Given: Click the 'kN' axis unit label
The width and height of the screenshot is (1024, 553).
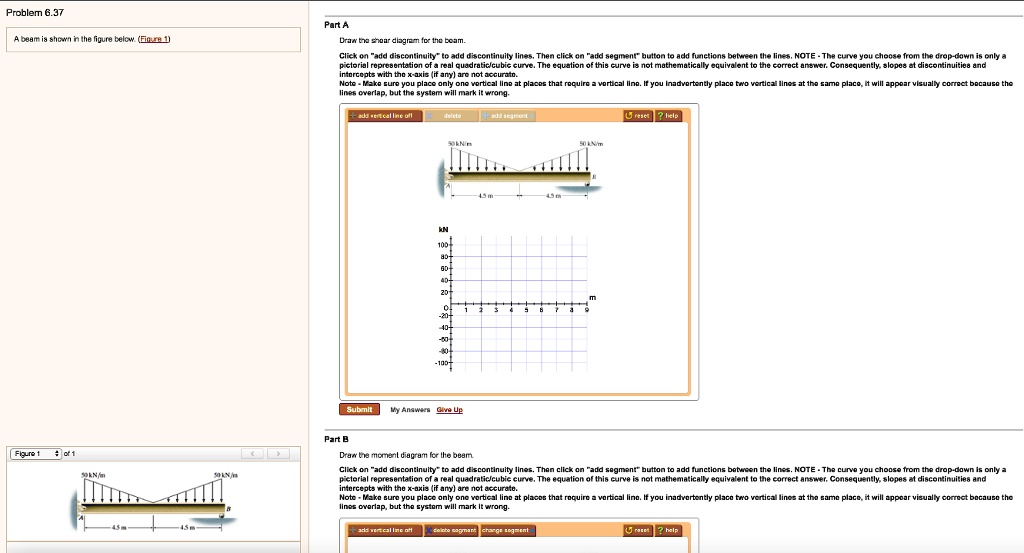Looking at the screenshot, I should pos(443,229).
